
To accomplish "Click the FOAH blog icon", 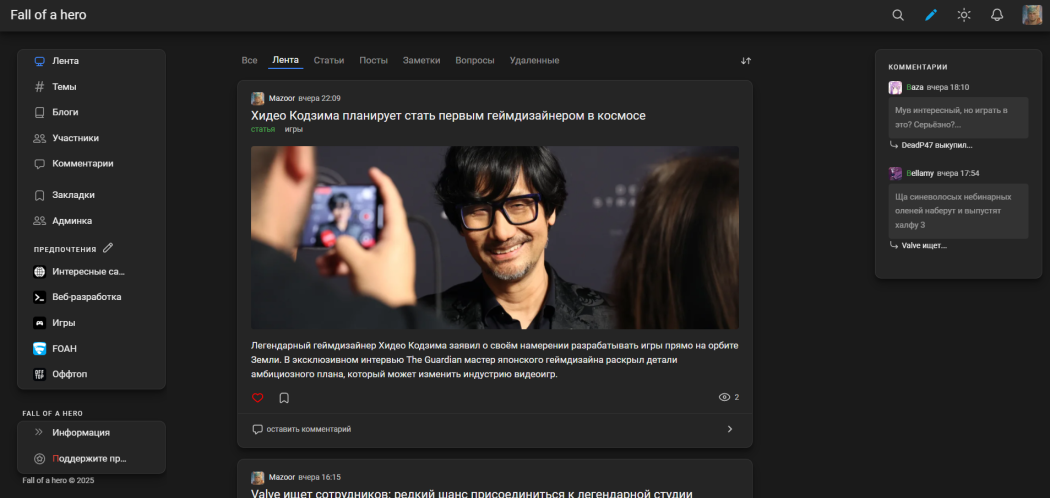I will pos(40,348).
